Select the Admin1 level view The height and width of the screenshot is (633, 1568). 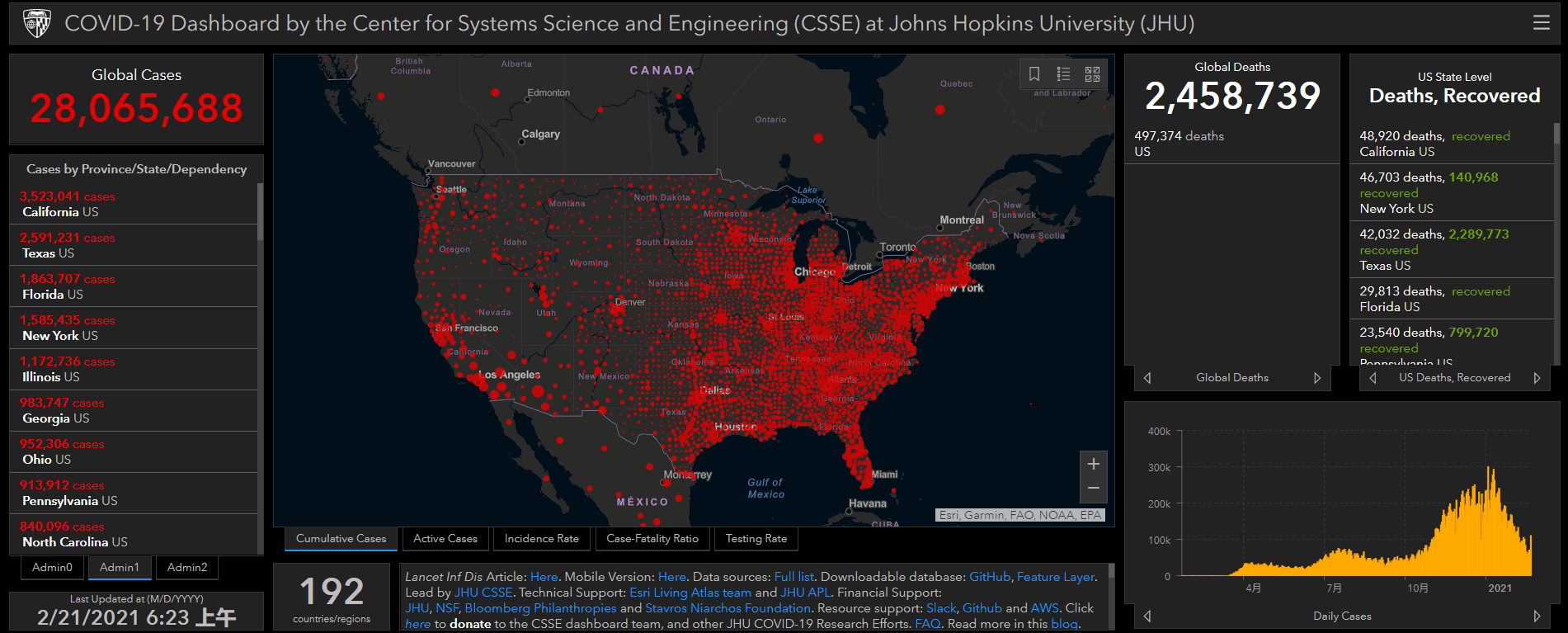click(120, 567)
